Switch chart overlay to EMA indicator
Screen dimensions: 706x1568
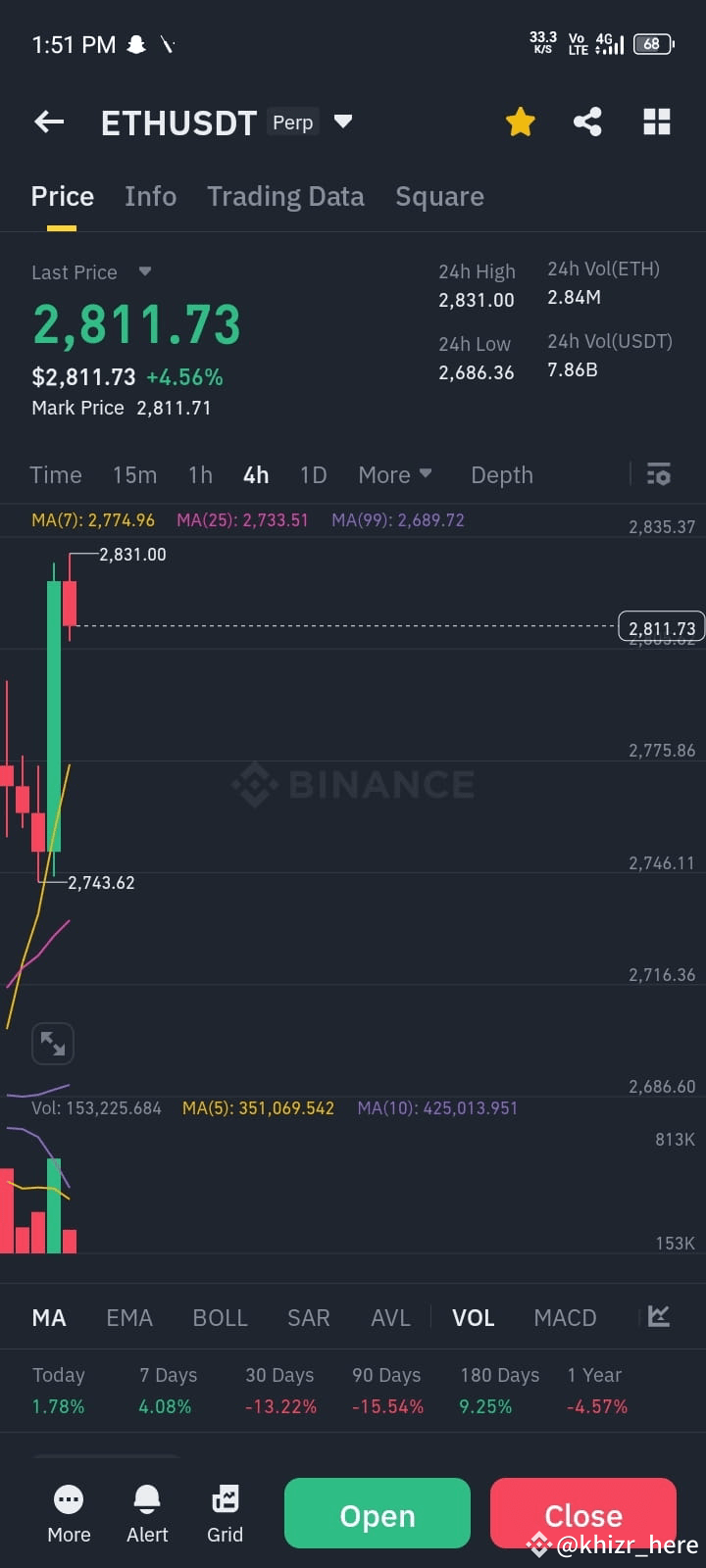(x=129, y=1317)
